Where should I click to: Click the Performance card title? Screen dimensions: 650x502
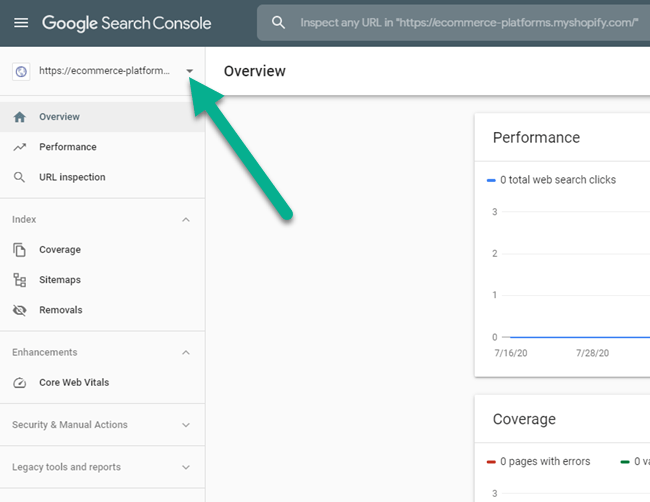tap(536, 138)
